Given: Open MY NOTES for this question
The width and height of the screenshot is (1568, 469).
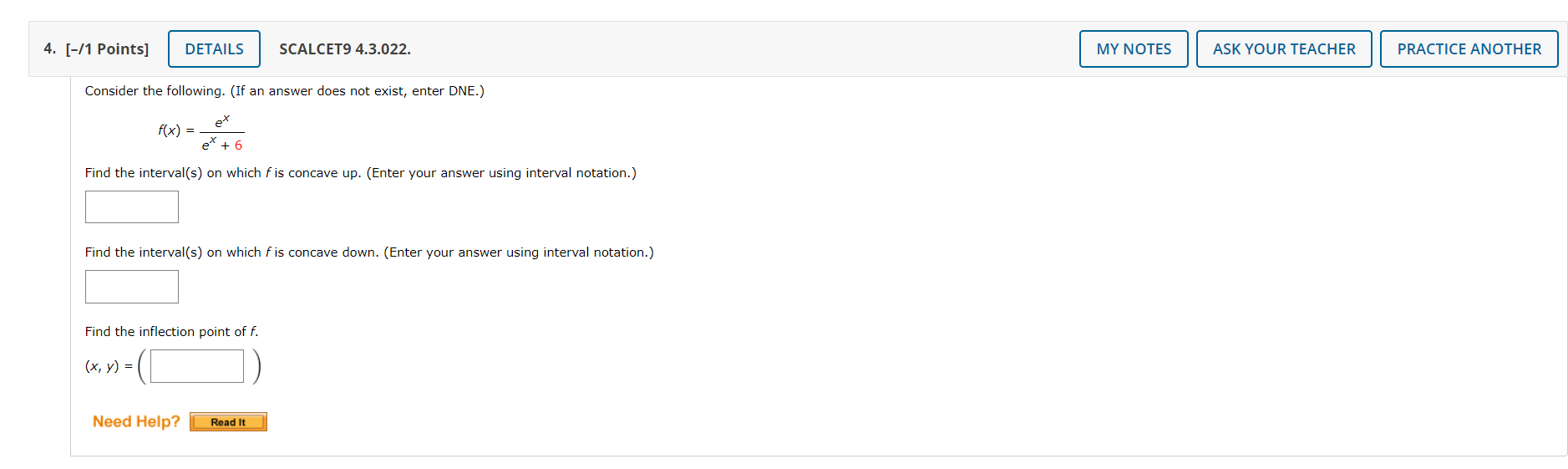Looking at the screenshot, I should click(1134, 48).
